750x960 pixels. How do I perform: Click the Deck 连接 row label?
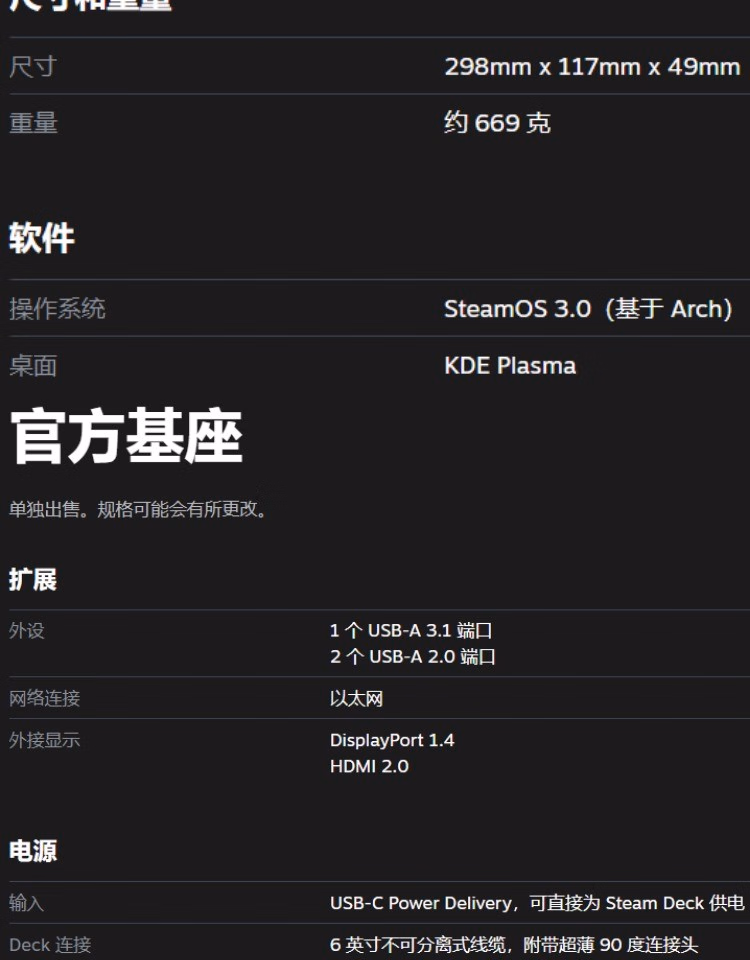tap(50, 945)
